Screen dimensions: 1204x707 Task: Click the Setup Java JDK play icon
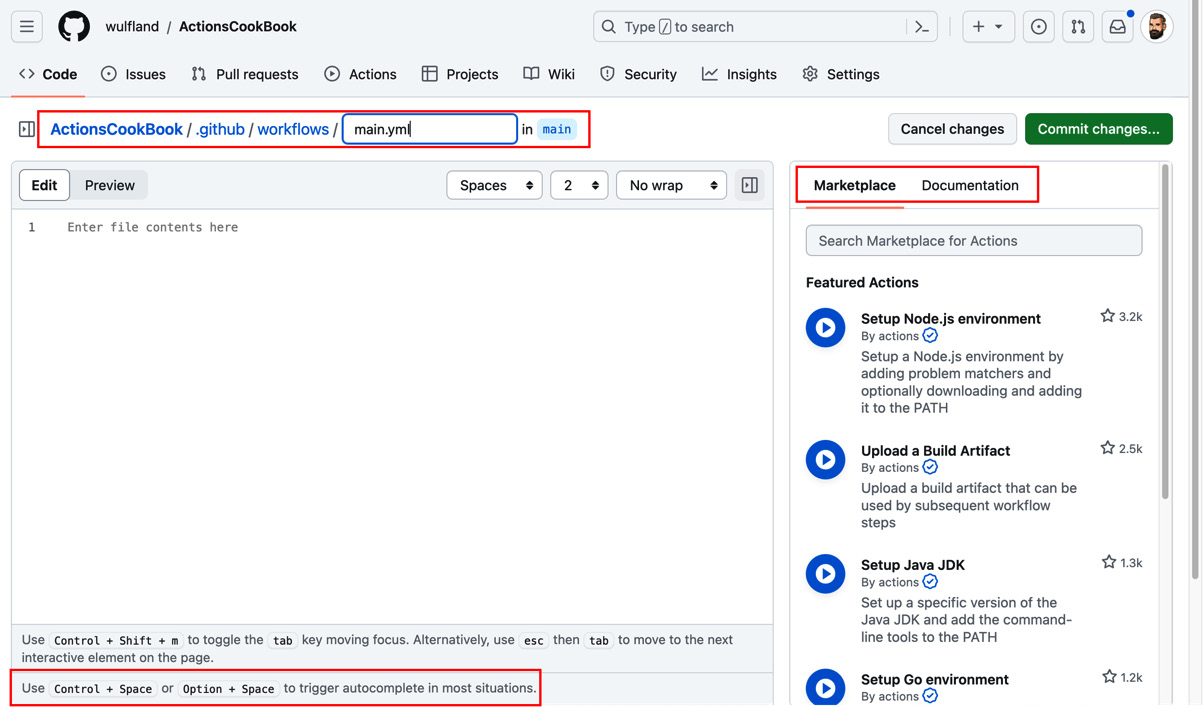pos(826,573)
